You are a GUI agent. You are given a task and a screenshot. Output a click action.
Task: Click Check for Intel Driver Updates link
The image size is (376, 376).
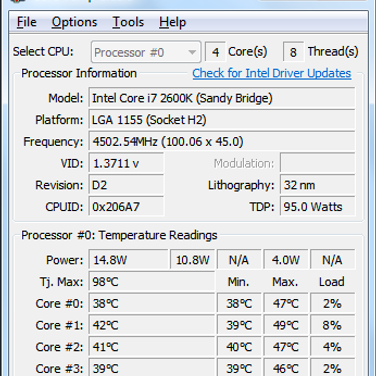click(x=272, y=73)
